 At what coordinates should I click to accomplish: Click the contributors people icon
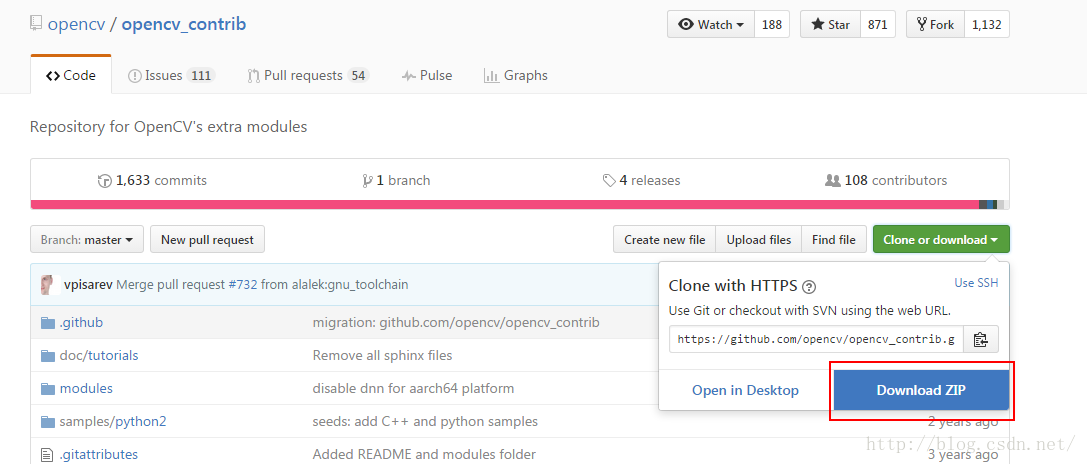click(833, 180)
